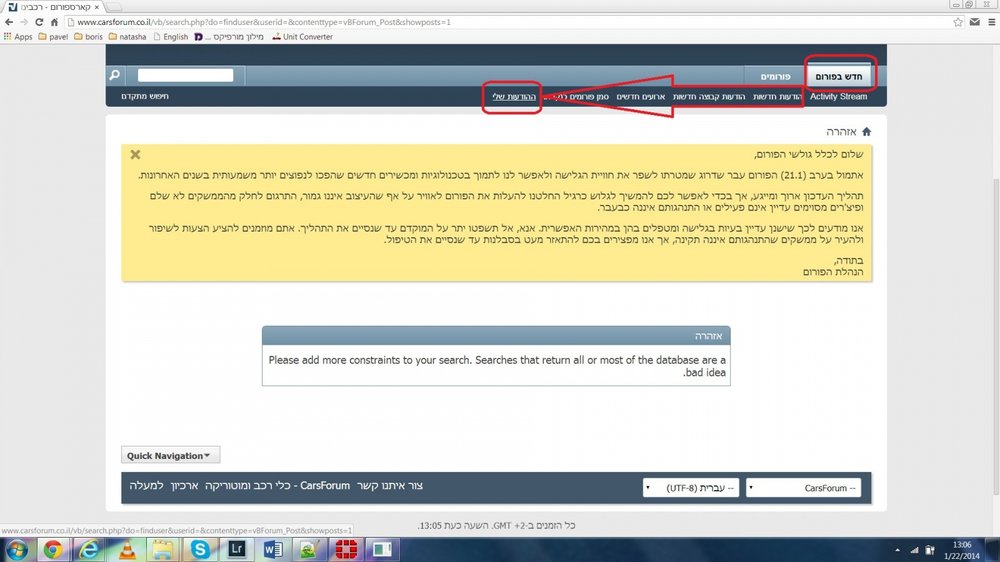Click the battery power tray icon

[930, 550]
